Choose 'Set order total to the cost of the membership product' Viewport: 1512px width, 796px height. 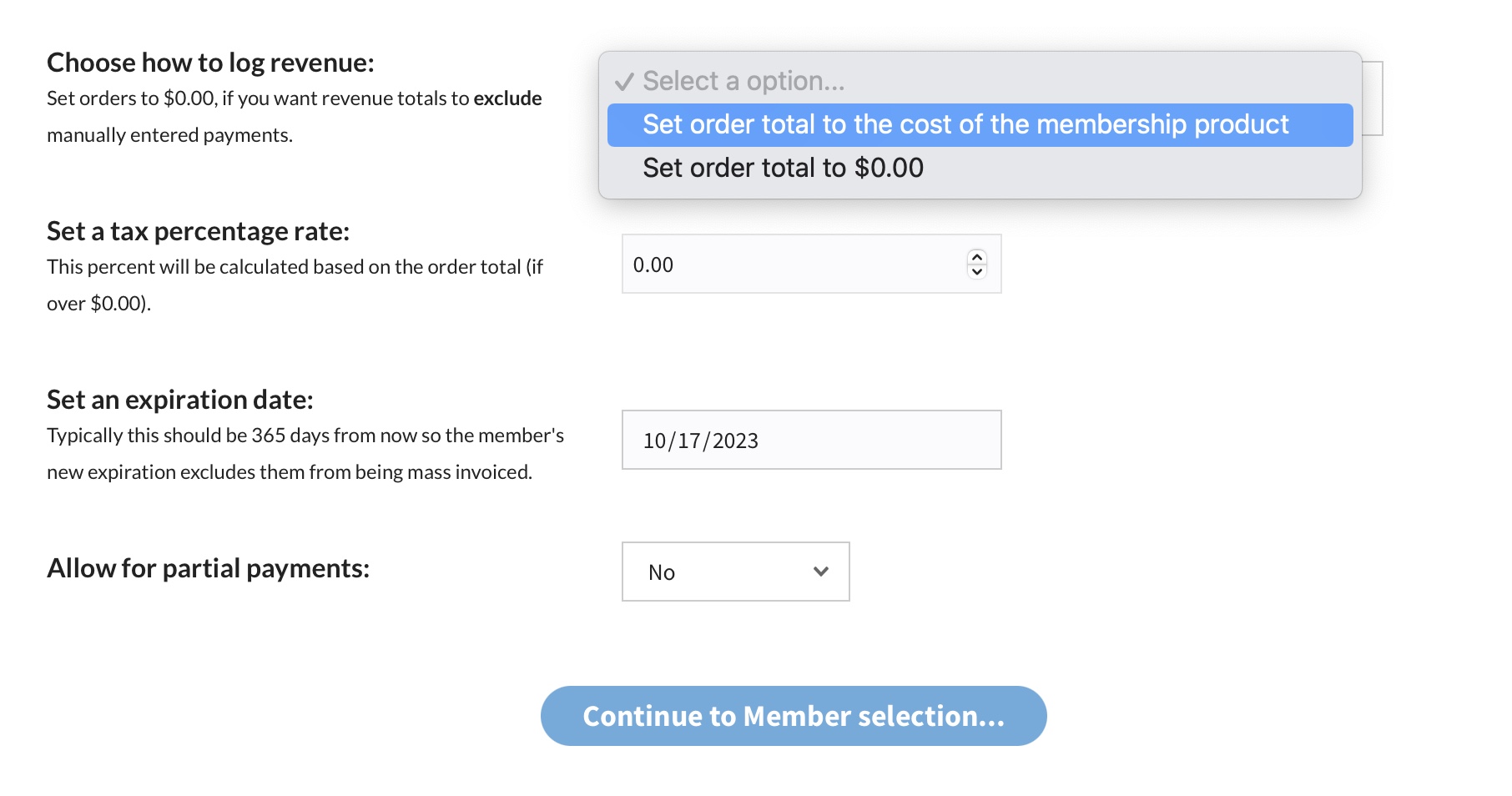(x=965, y=125)
